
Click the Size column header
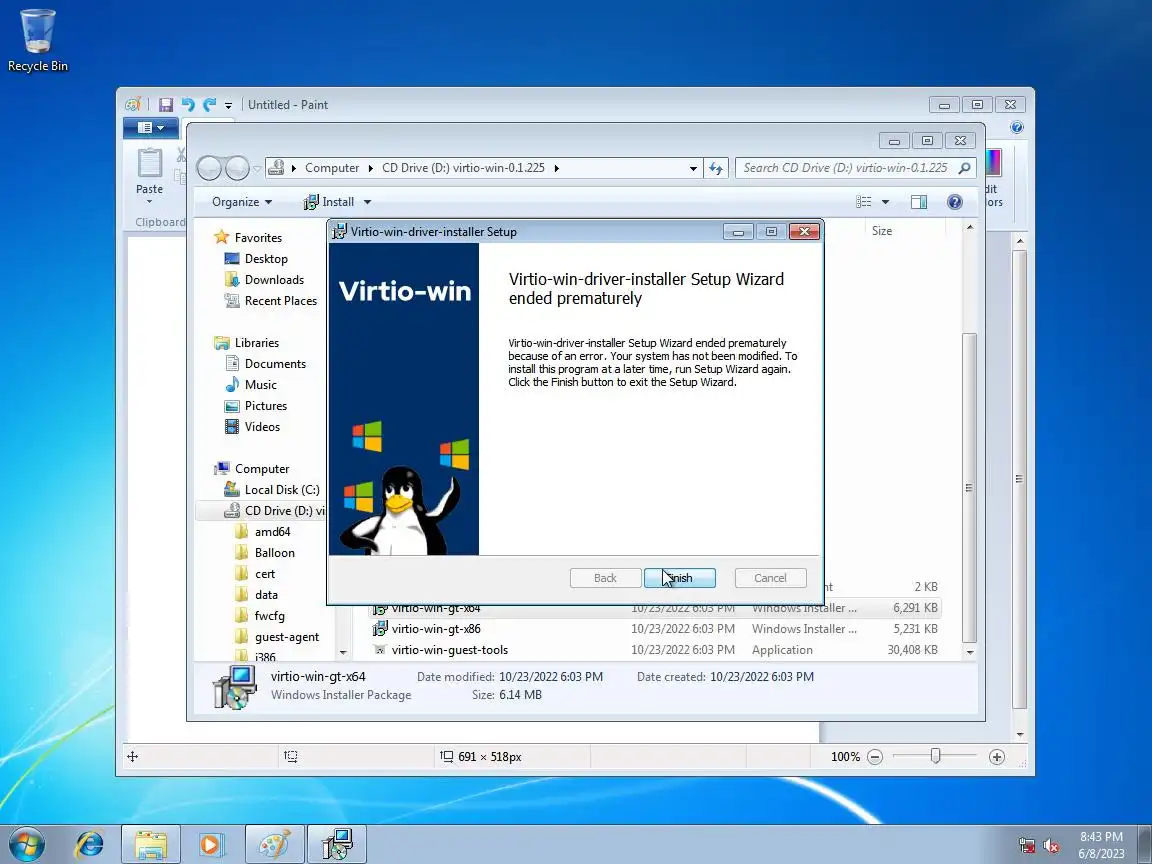coord(882,231)
